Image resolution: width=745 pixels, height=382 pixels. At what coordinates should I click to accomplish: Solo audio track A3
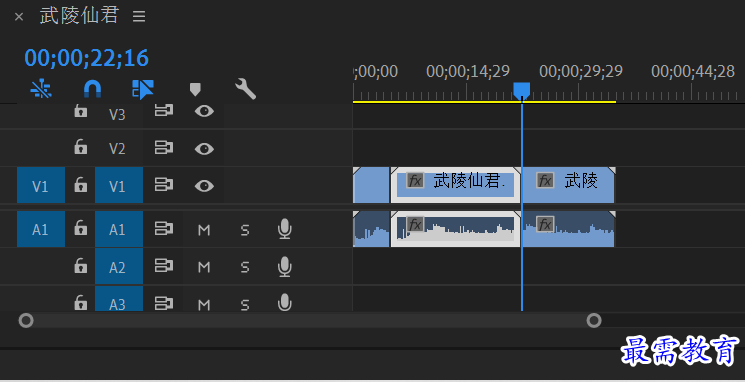(245, 304)
